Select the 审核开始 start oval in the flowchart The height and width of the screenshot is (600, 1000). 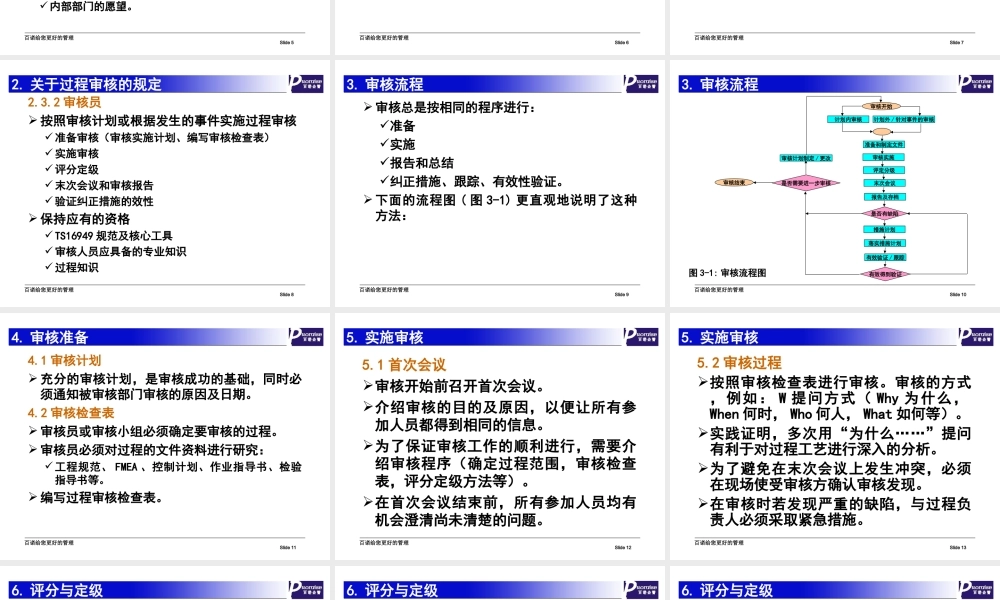[x=880, y=105]
